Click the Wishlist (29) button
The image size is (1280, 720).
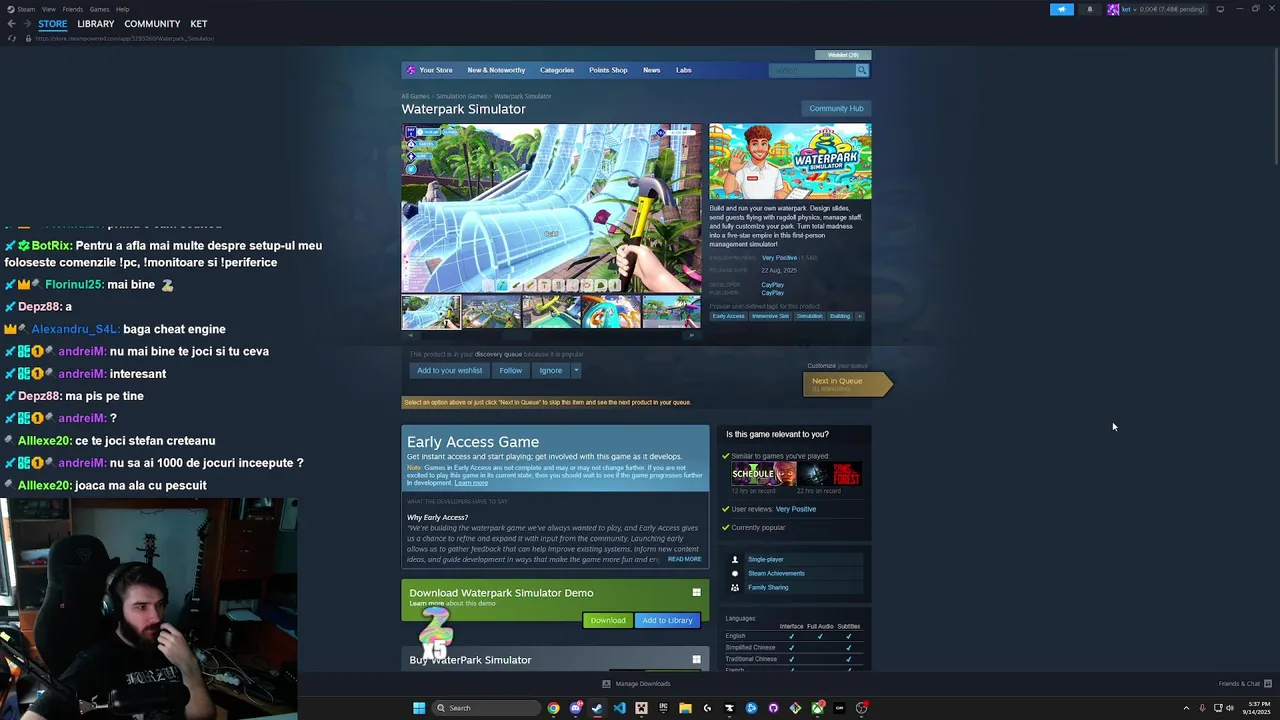(x=843, y=55)
